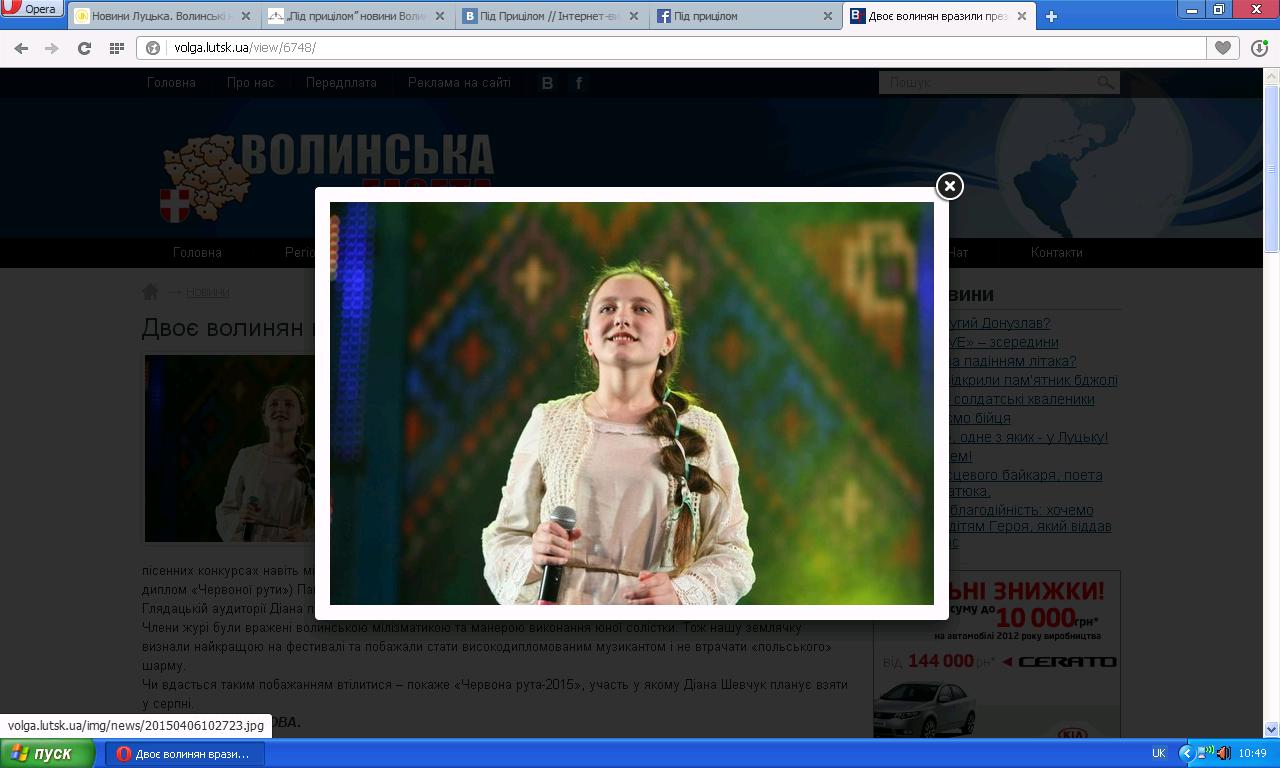Click the KIA Cerato discount ad banner
1280x768 pixels.
pos(997,655)
